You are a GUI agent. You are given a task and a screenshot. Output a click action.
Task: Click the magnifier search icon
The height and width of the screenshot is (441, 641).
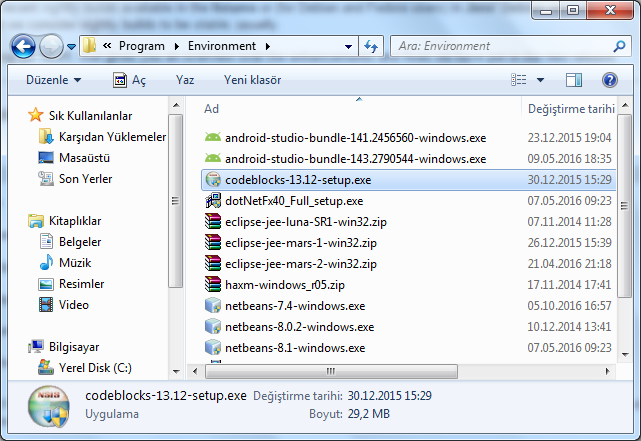click(x=619, y=46)
